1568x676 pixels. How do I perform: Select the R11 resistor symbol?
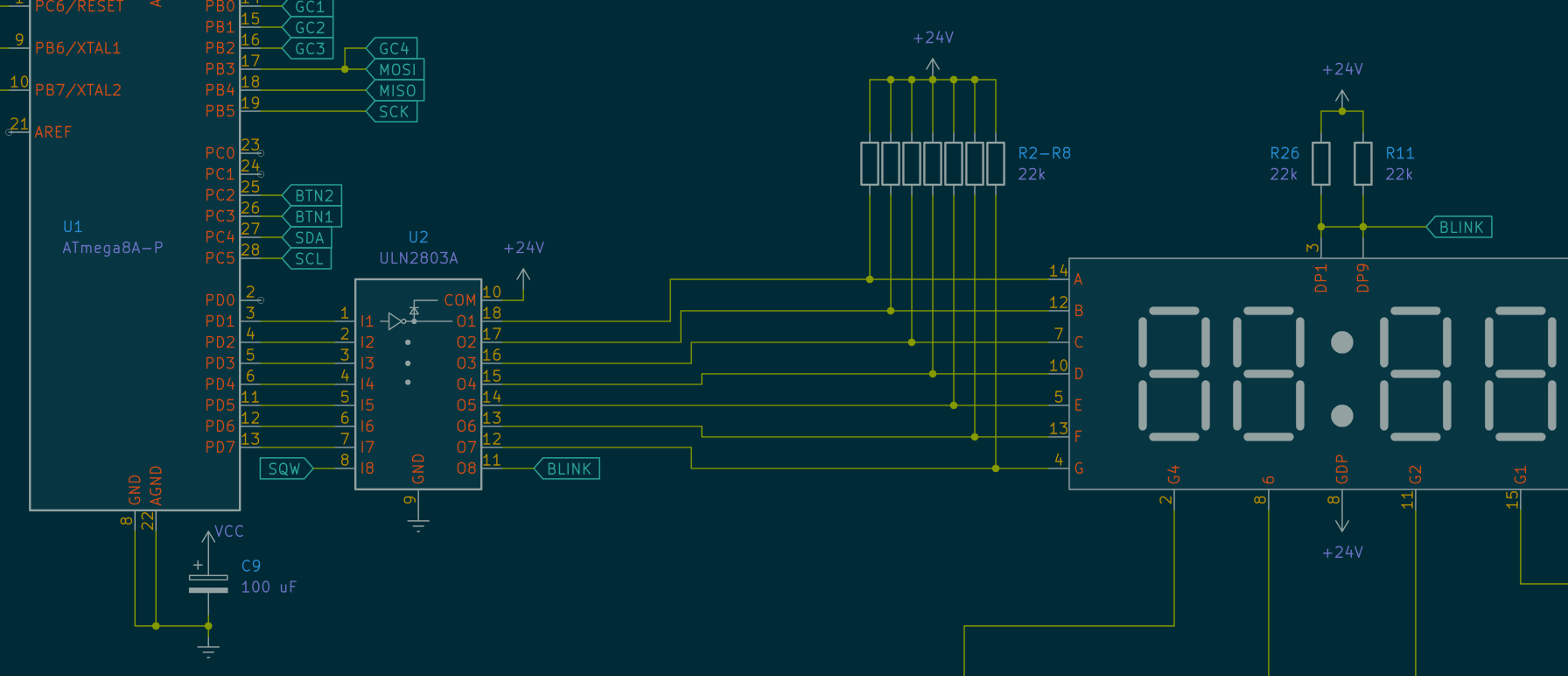(x=1363, y=164)
